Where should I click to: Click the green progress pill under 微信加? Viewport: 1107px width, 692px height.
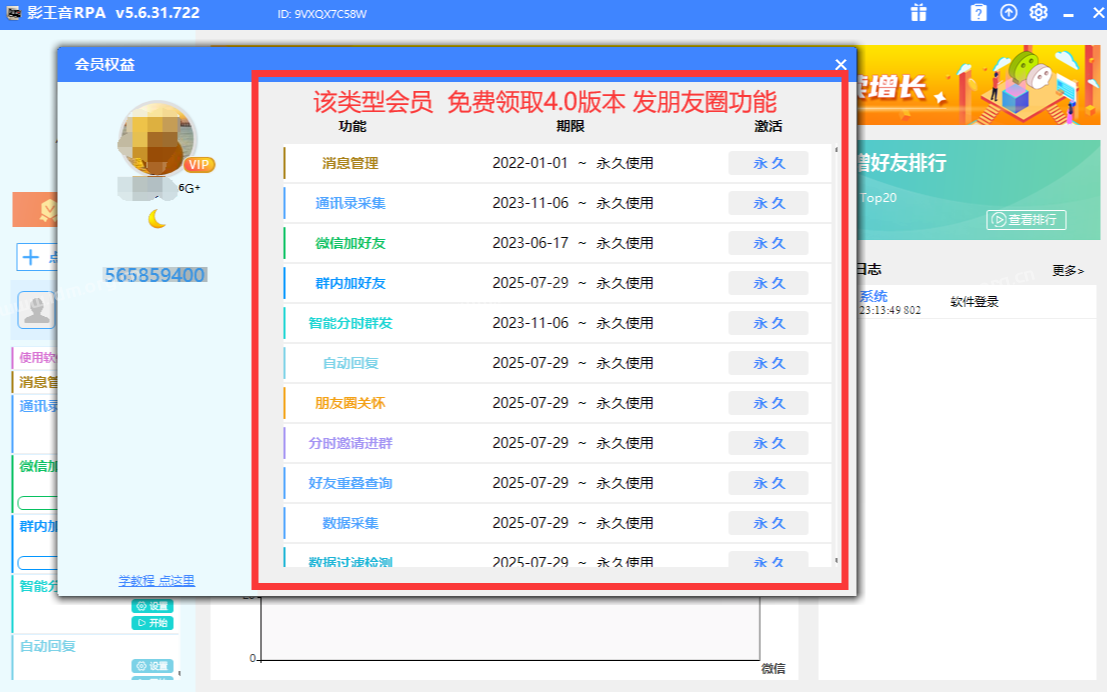coord(37,503)
